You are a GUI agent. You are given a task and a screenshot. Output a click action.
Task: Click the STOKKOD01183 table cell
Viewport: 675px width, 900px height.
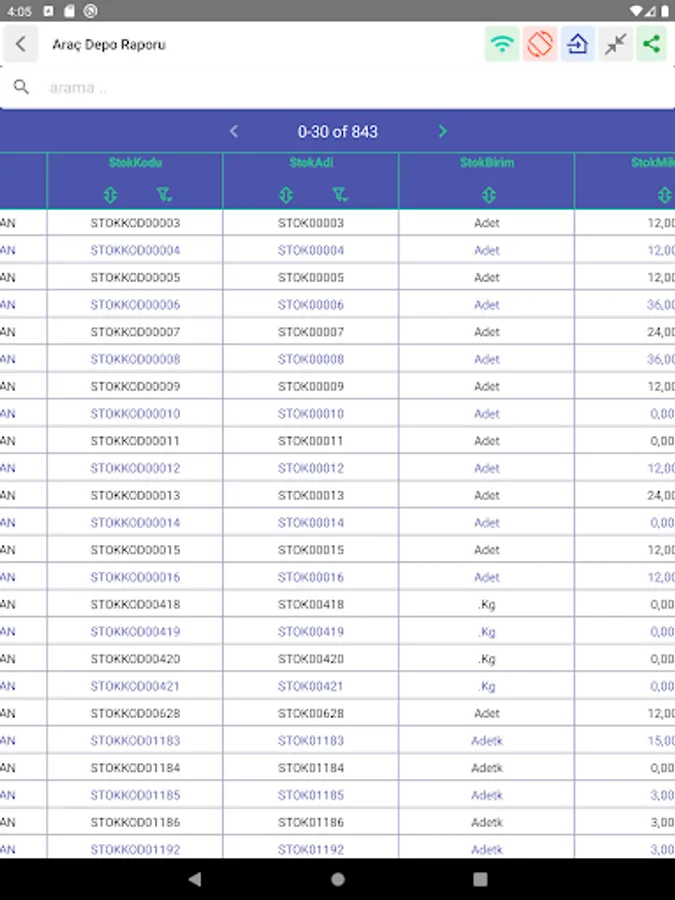click(135, 740)
